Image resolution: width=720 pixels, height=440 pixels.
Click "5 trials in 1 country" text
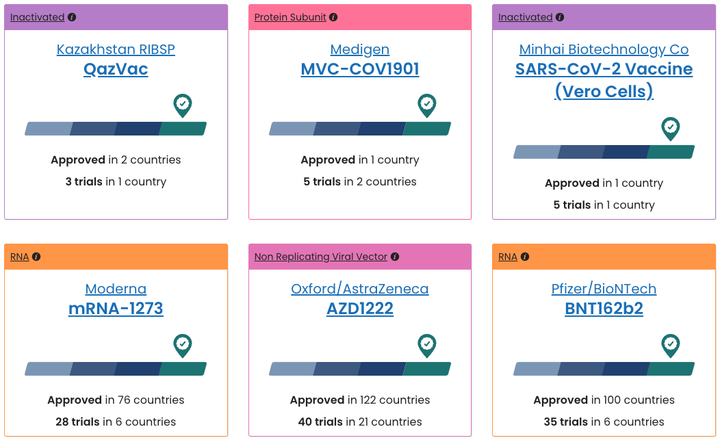click(x=604, y=205)
